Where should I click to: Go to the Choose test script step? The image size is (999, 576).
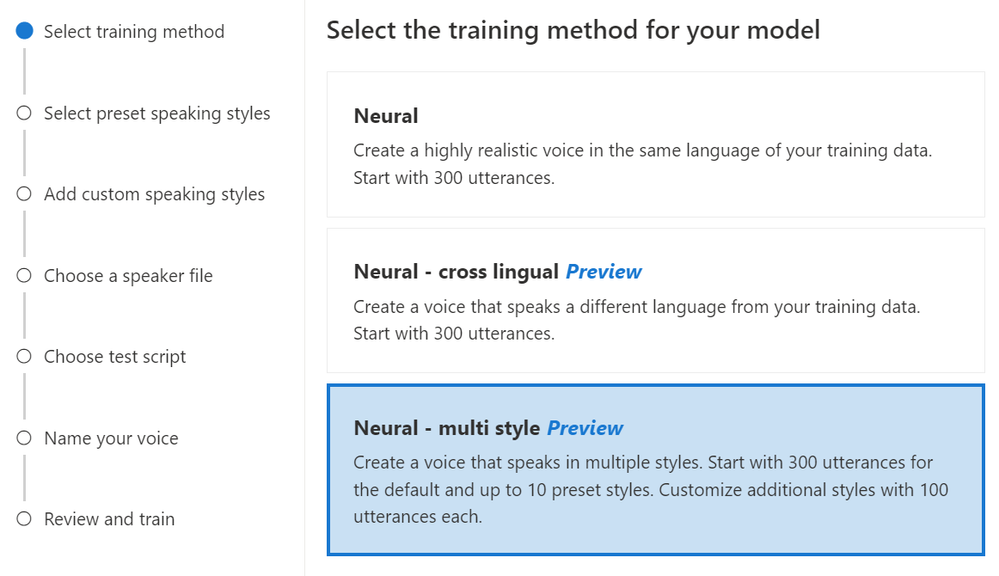coord(115,357)
